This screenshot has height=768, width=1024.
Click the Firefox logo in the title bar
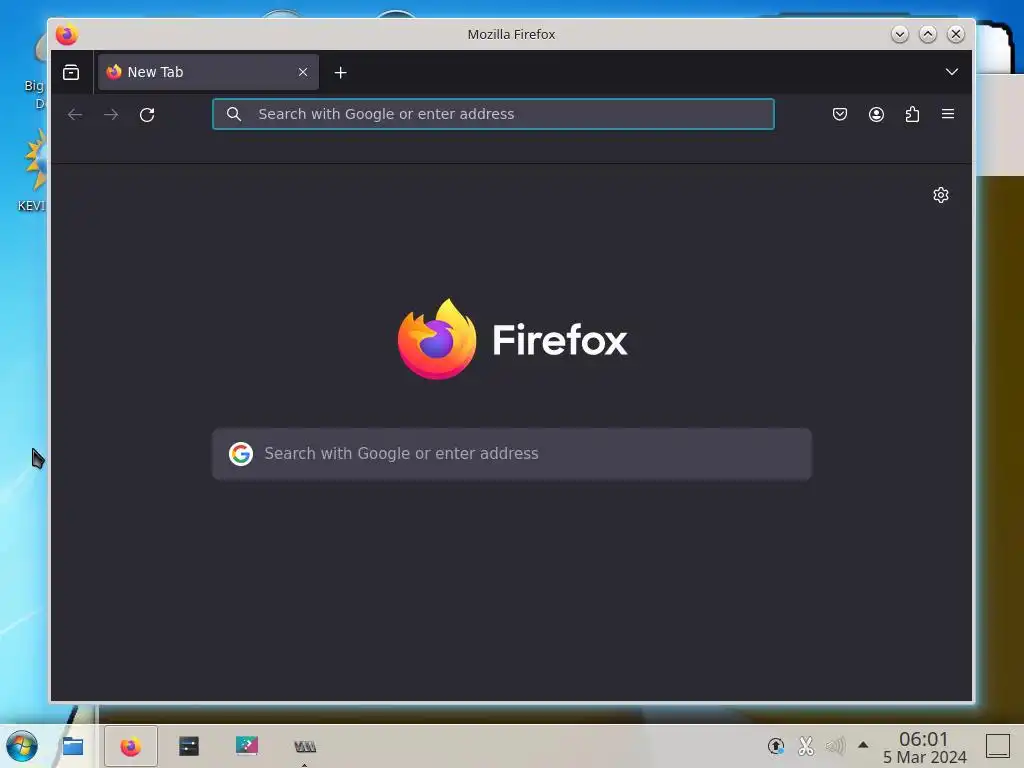click(x=67, y=35)
